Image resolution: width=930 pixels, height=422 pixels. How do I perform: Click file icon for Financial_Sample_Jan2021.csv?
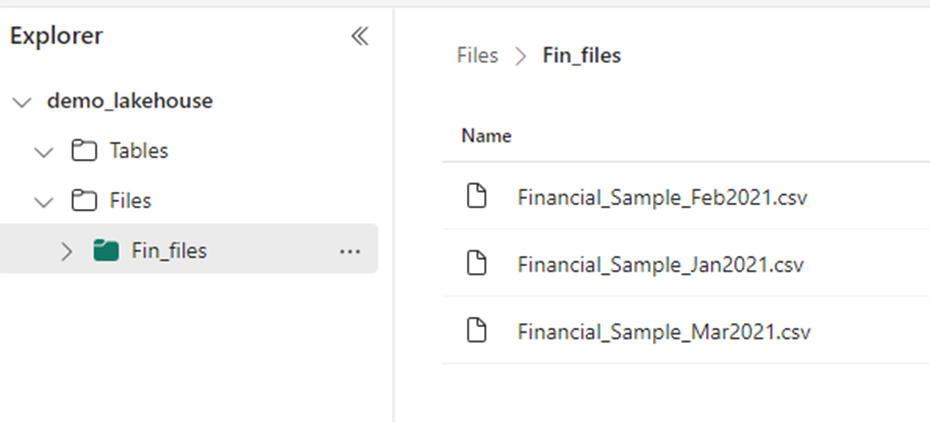click(x=476, y=263)
